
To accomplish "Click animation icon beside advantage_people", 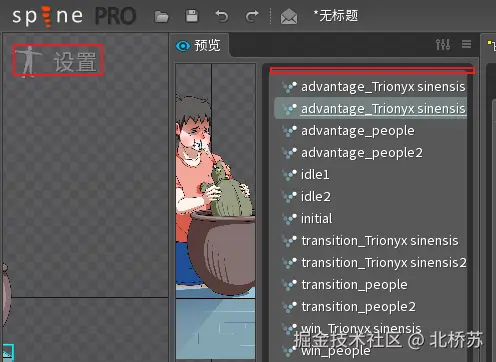I will pos(289,131).
